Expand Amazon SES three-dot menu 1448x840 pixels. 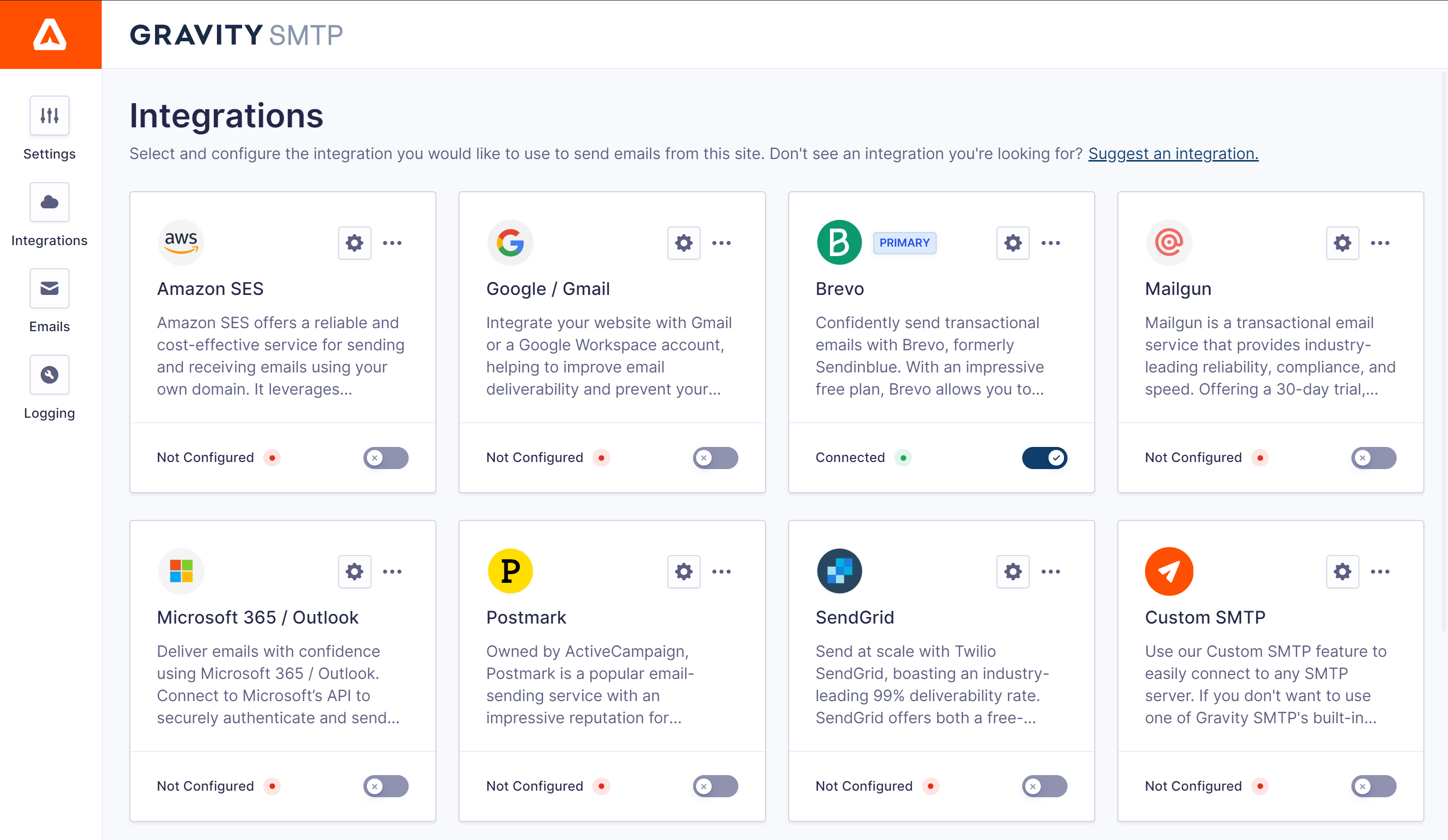tap(393, 243)
